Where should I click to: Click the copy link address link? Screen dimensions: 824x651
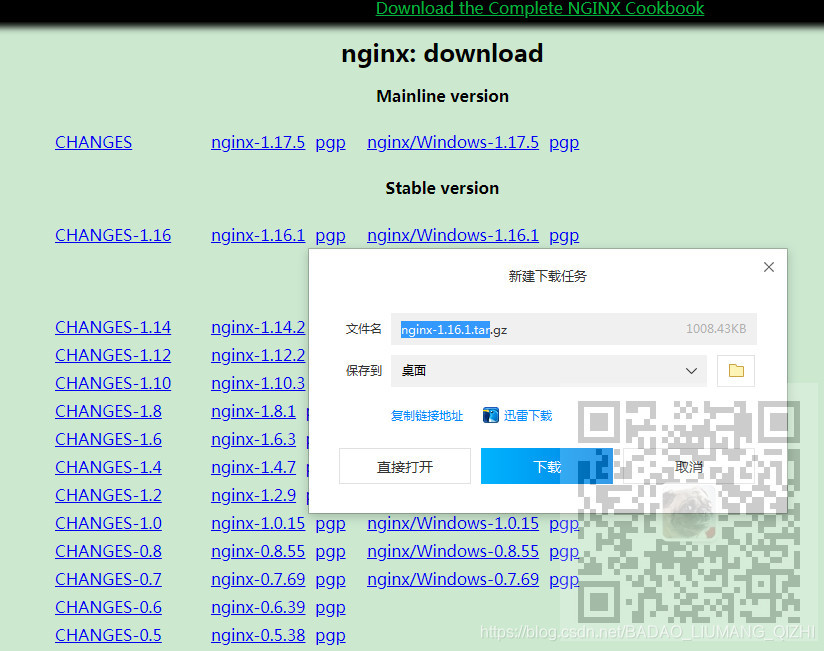pos(427,416)
